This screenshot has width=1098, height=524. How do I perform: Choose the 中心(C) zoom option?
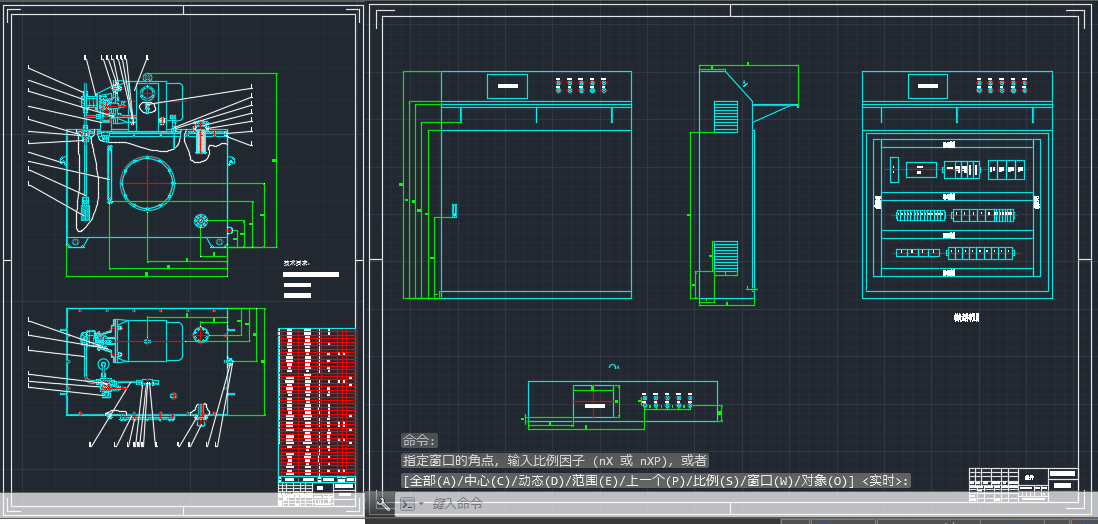[487, 481]
